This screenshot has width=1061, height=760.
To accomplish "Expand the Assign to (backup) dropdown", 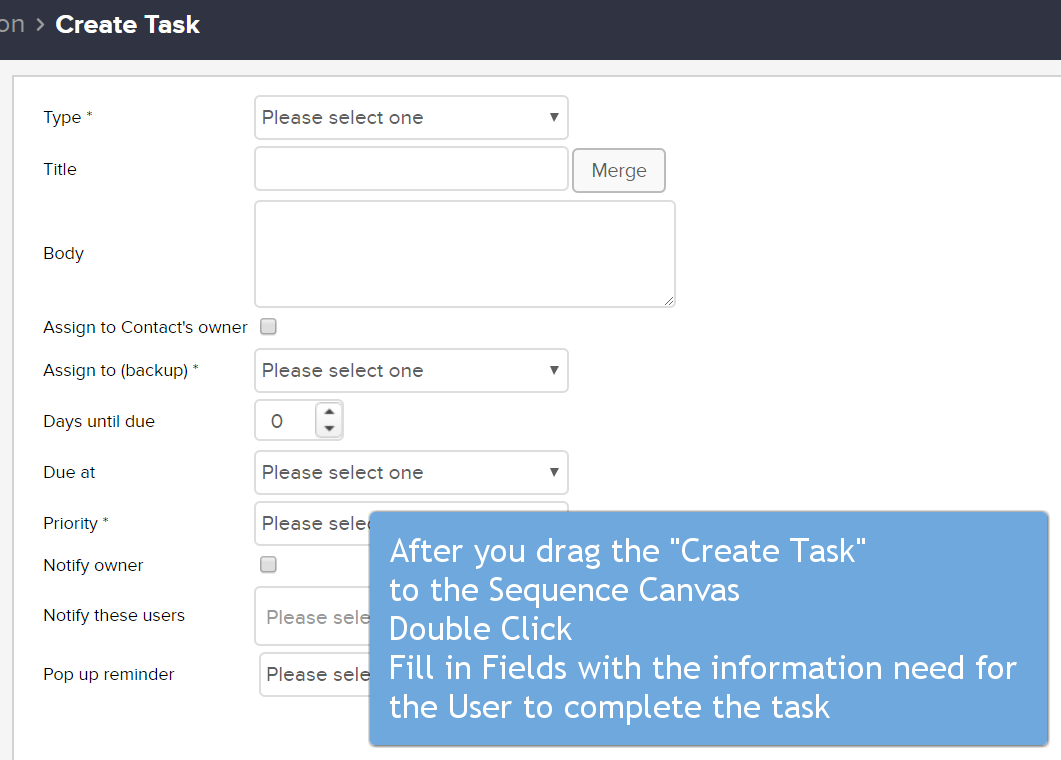I will pyautogui.click(x=411, y=371).
